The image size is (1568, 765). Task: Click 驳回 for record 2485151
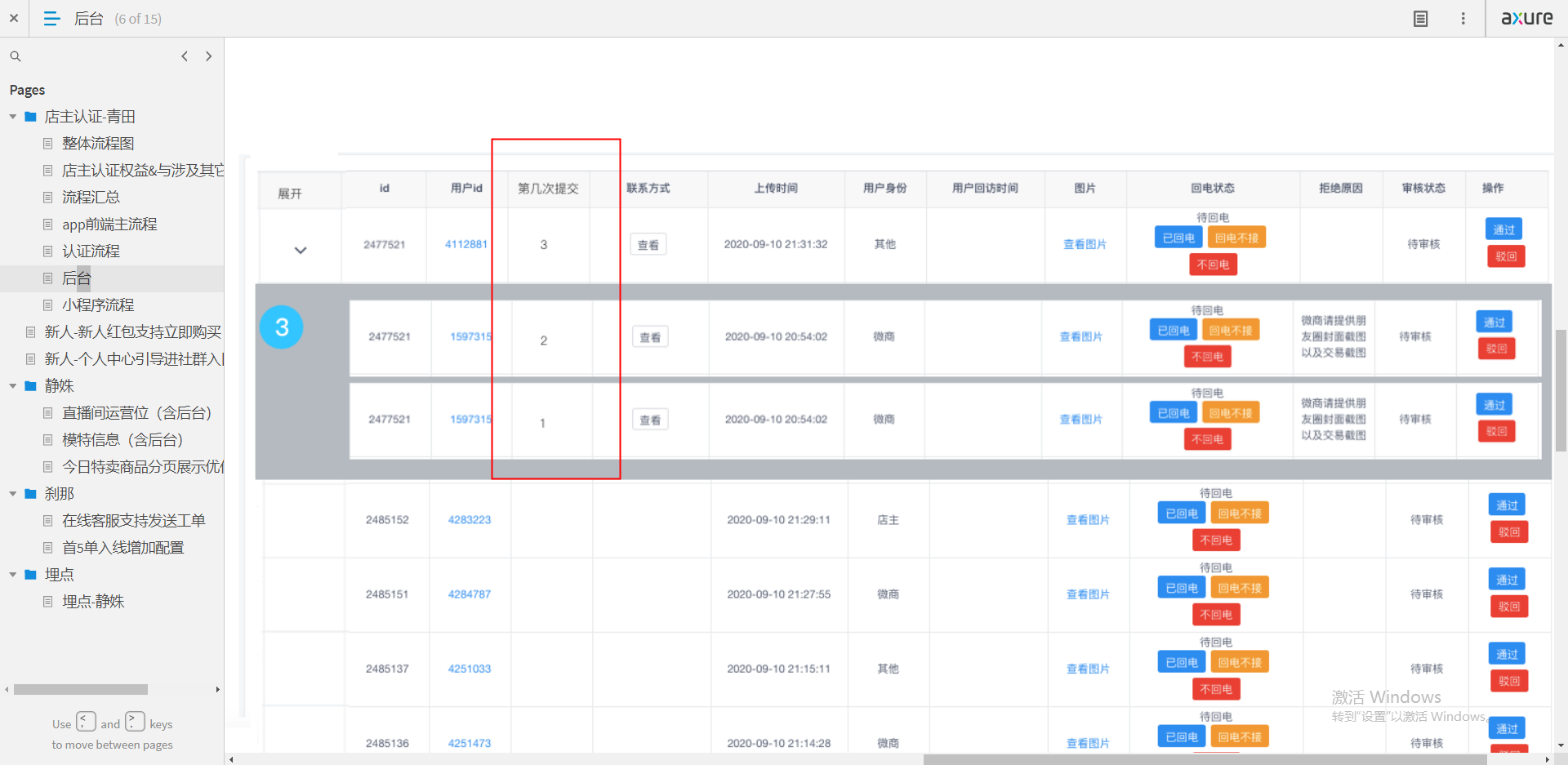point(1509,607)
